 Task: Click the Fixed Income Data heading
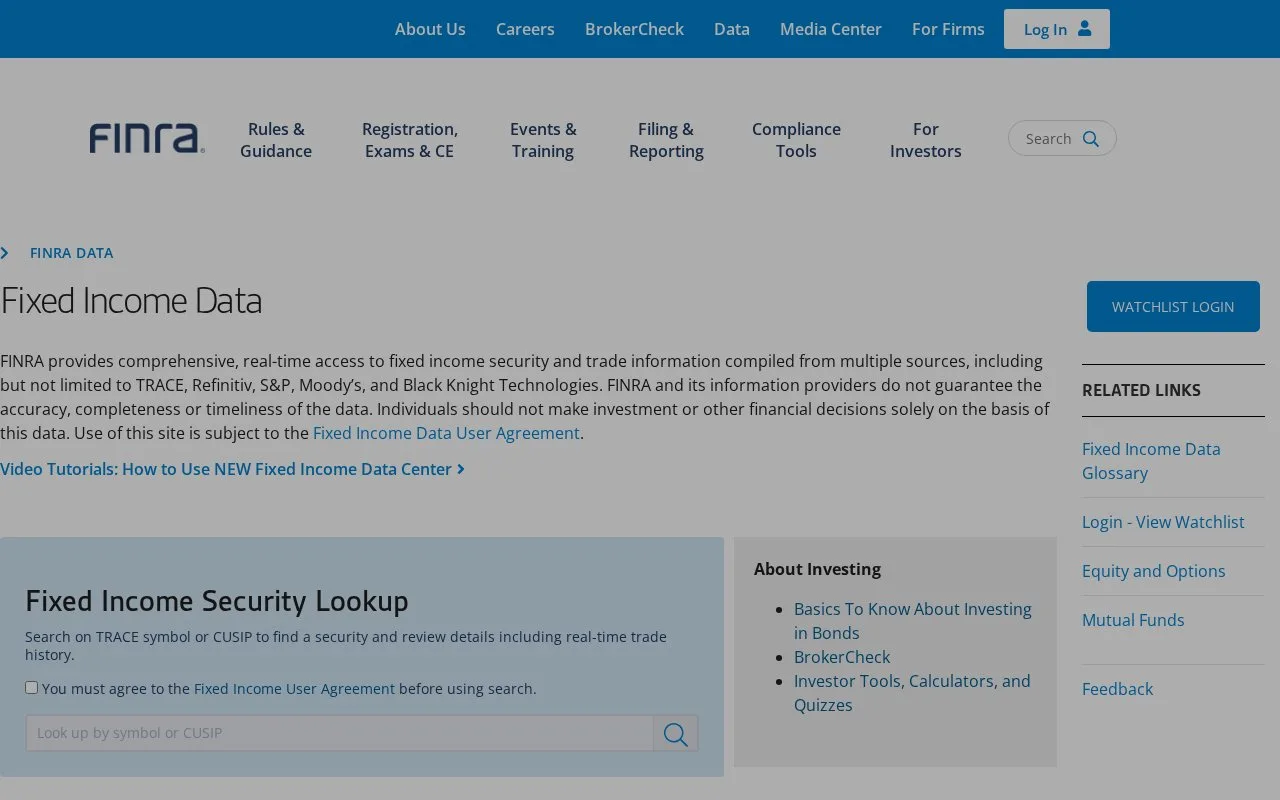coord(131,301)
